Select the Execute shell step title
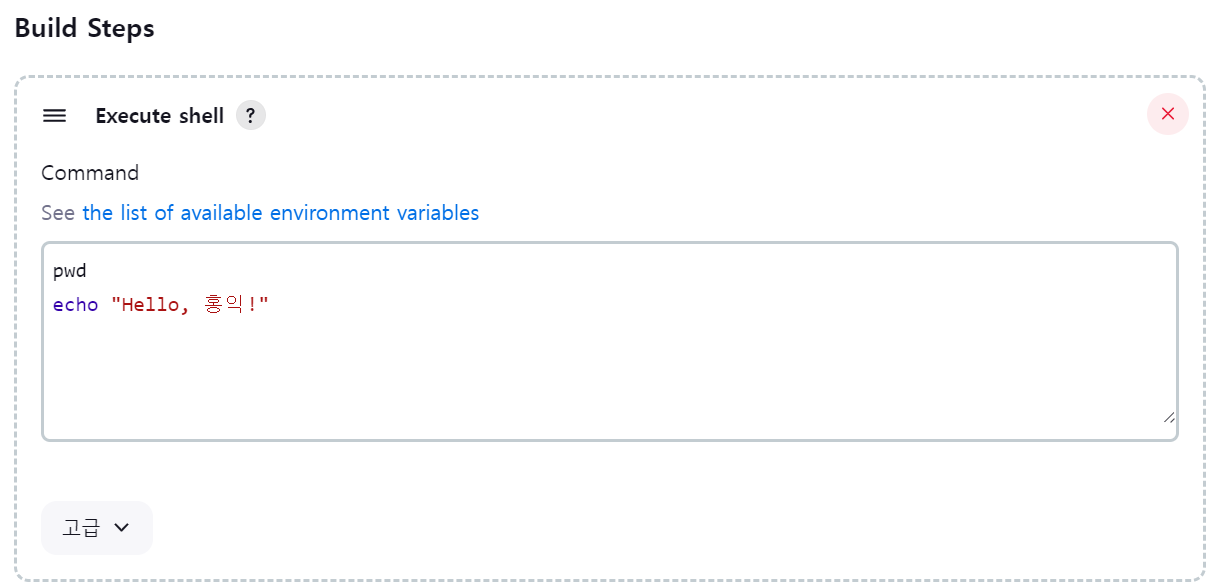Viewport: 1218px width, 585px height. [x=160, y=115]
